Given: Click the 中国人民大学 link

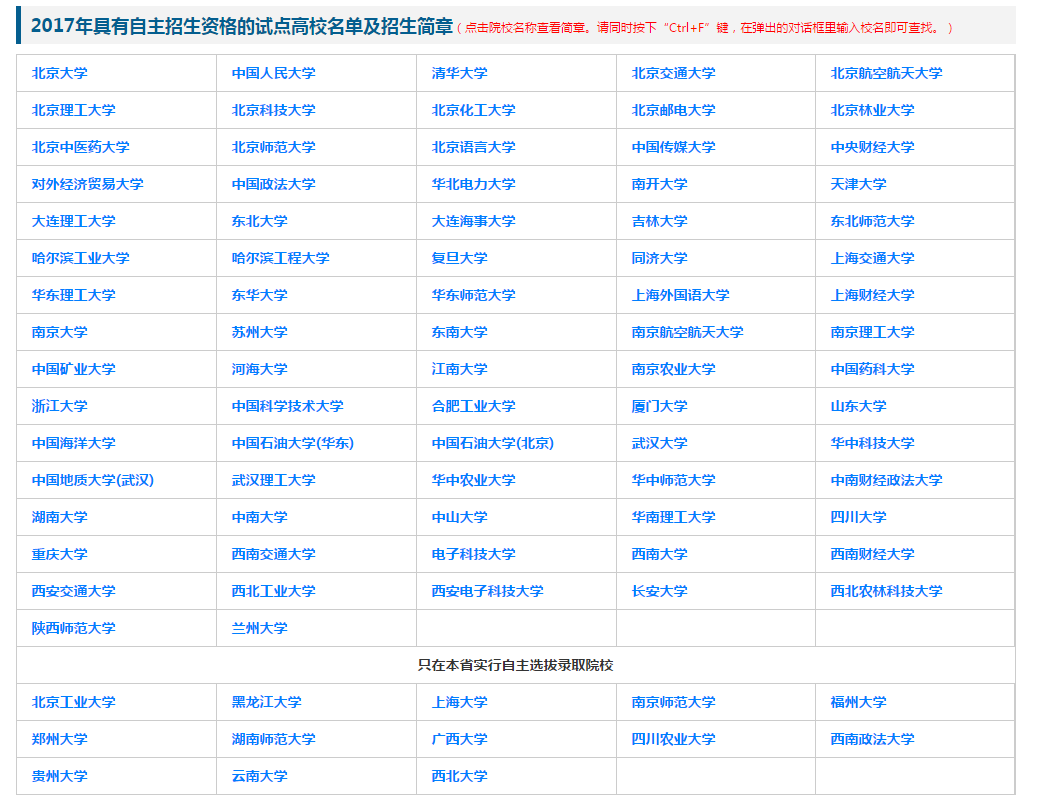Looking at the screenshot, I should (273, 73).
